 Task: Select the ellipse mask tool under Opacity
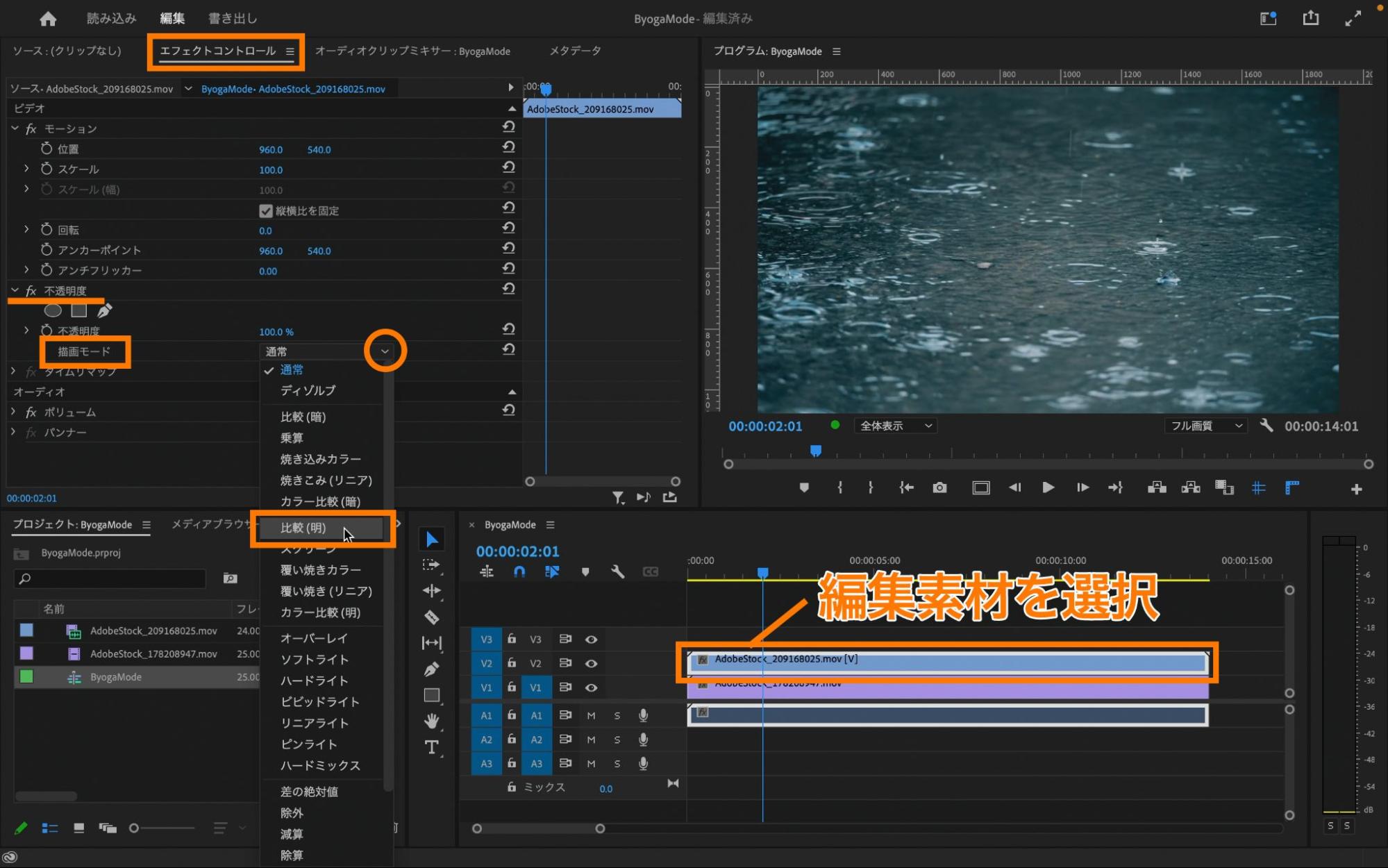click(53, 311)
